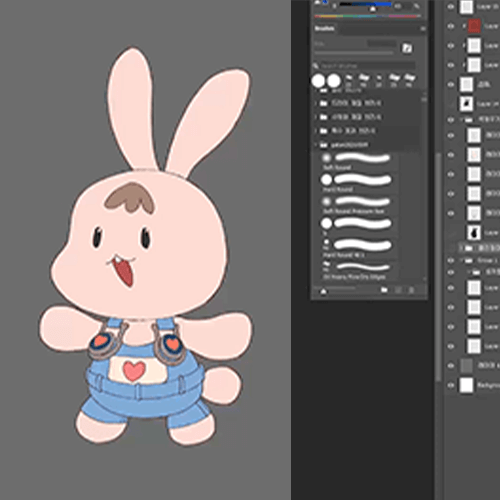
Task: Hide the topmost expanded layer group
Action: pyautogui.click(x=451, y=119)
